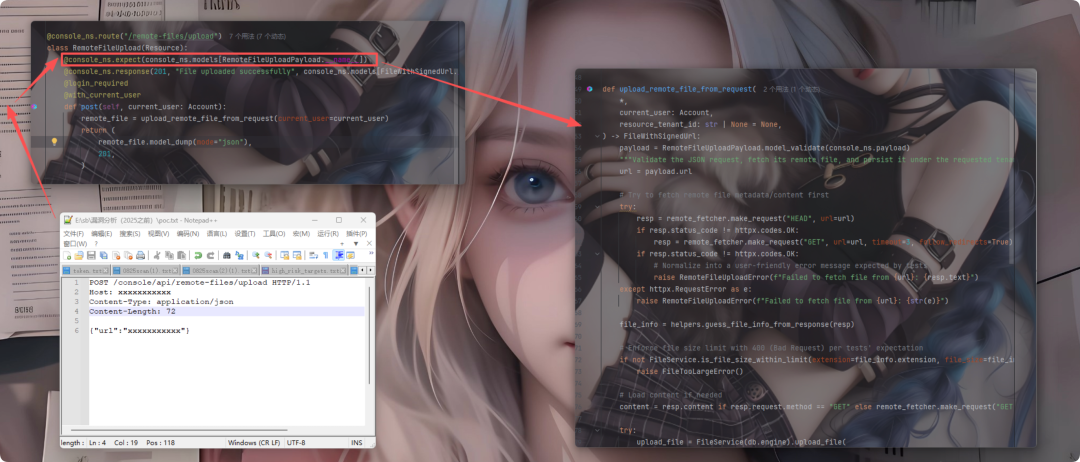Click the Replace icon next to binoculars
The image size is (1080, 462).
pos(239,255)
